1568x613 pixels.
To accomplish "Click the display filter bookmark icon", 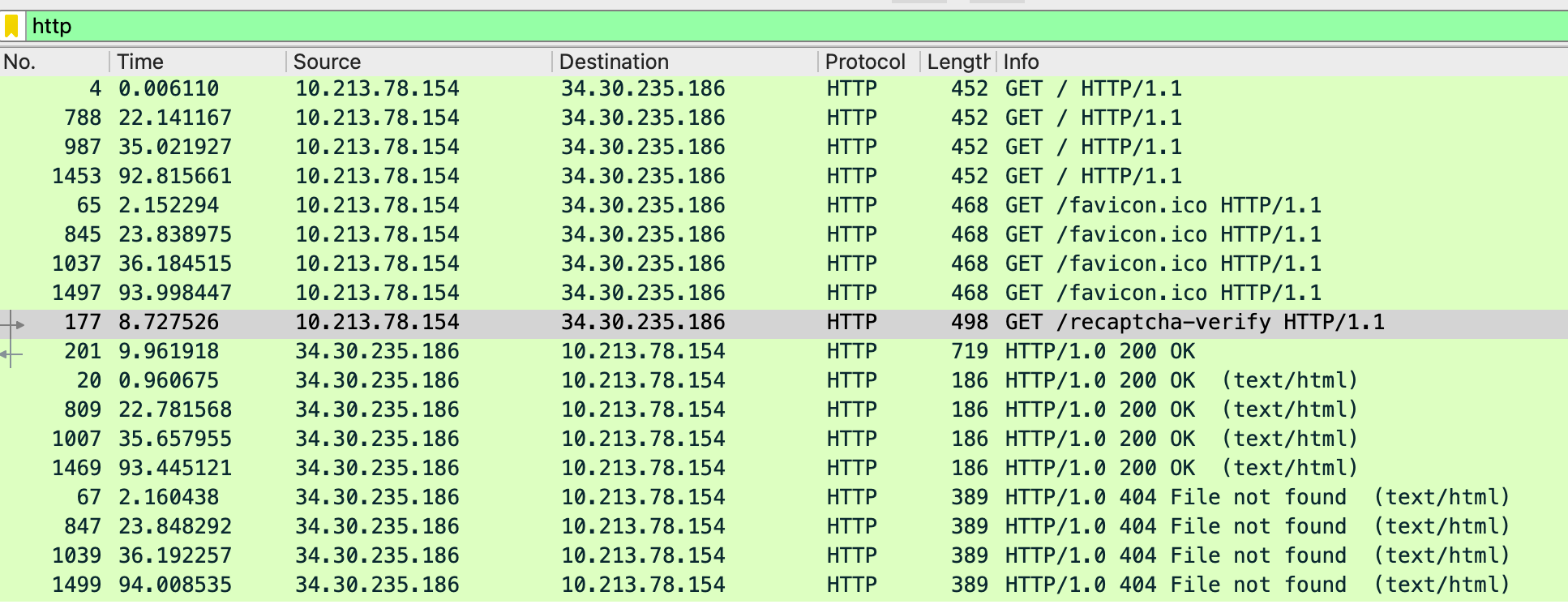I will tap(11, 26).
